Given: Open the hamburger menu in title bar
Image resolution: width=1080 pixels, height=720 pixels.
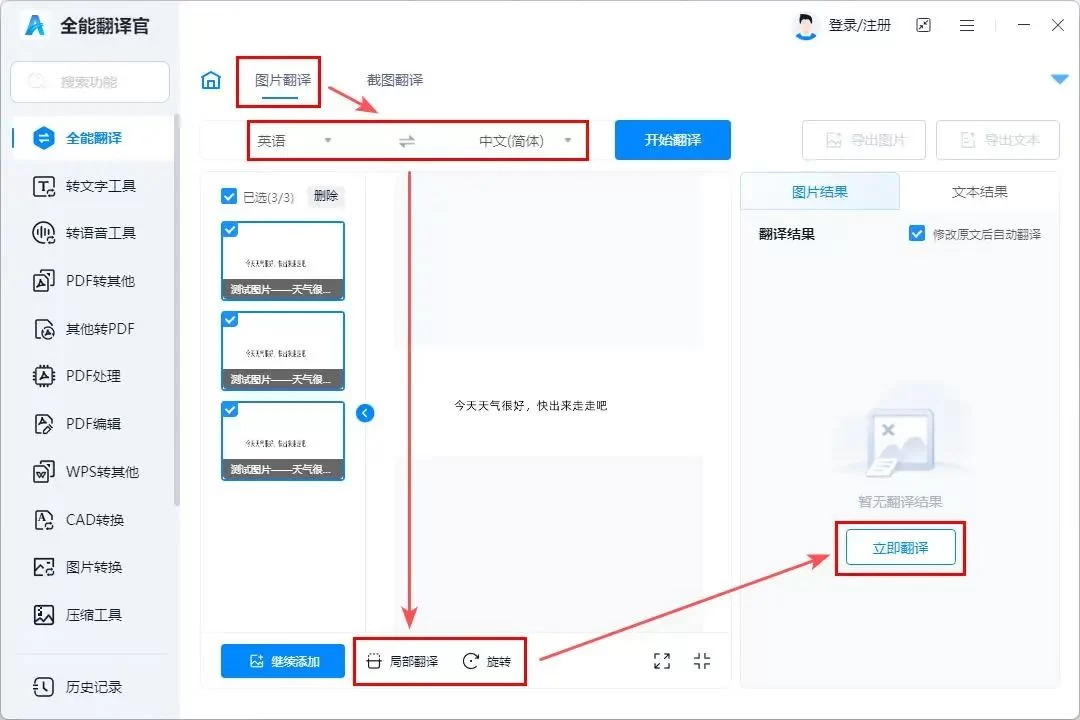Looking at the screenshot, I should [967, 25].
